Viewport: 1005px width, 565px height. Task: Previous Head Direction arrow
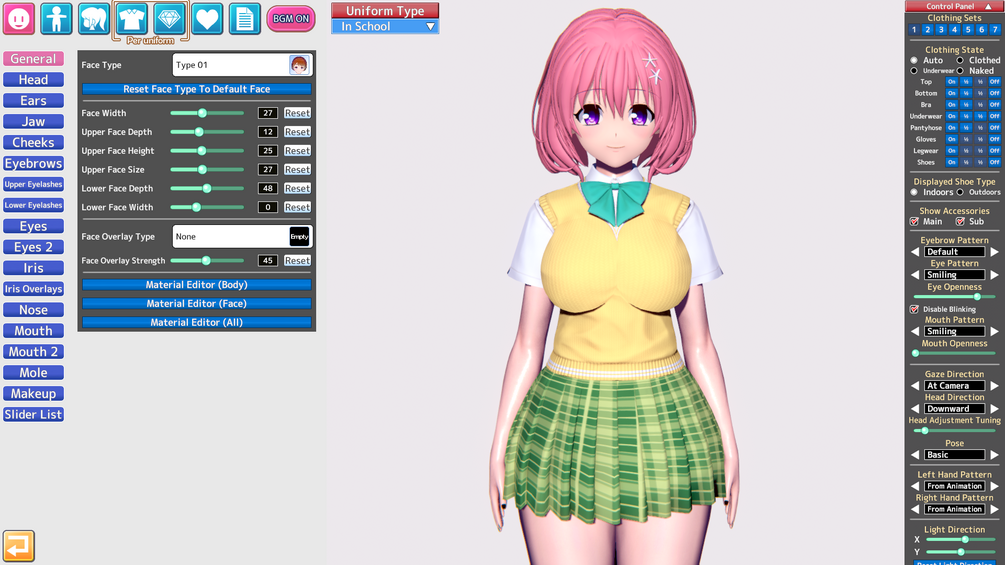pyautogui.click(x=915, y=409)
